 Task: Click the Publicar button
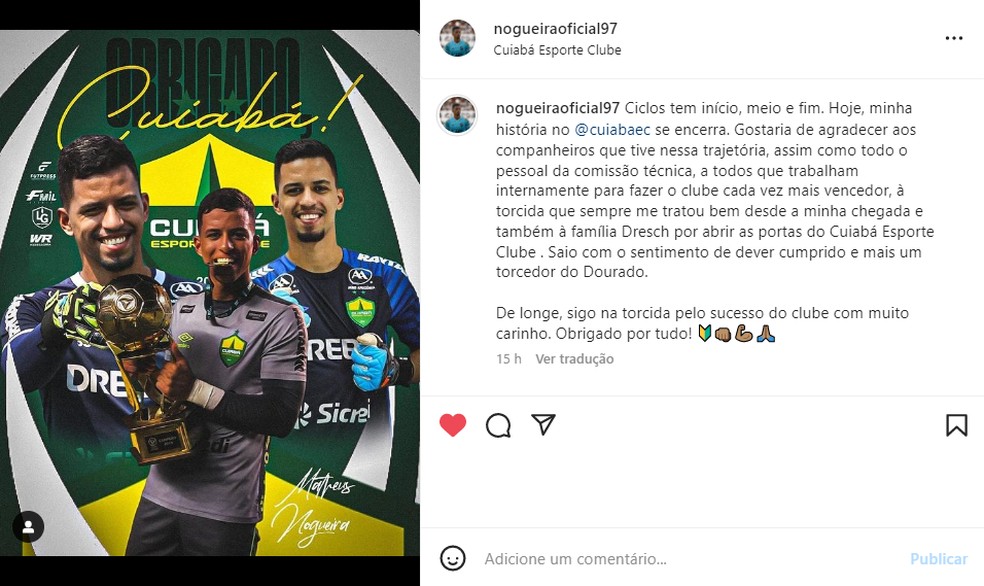click(939, 558)
